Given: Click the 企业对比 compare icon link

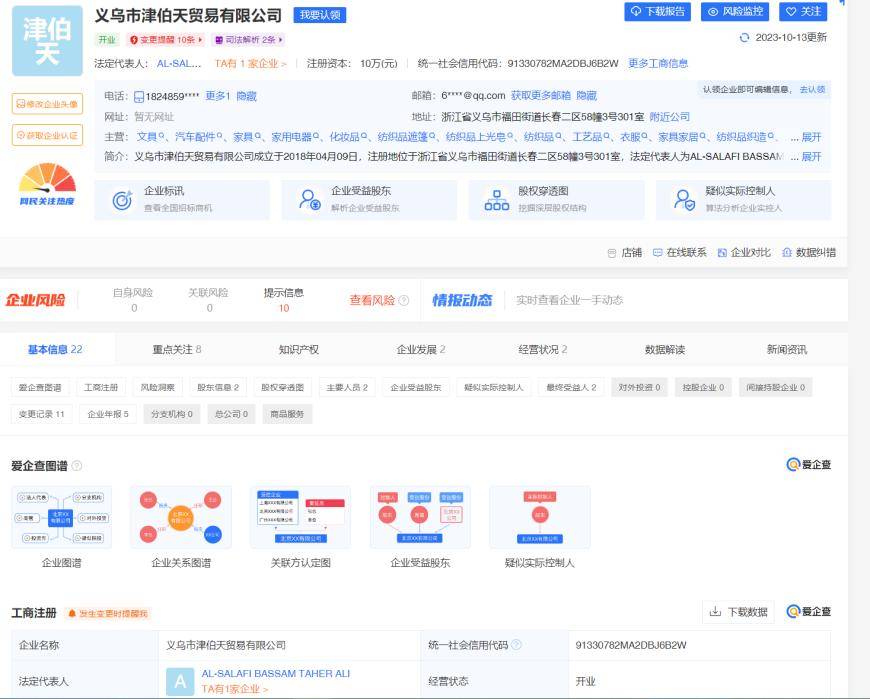Looking at the screenshot, I should coord(744,253).
